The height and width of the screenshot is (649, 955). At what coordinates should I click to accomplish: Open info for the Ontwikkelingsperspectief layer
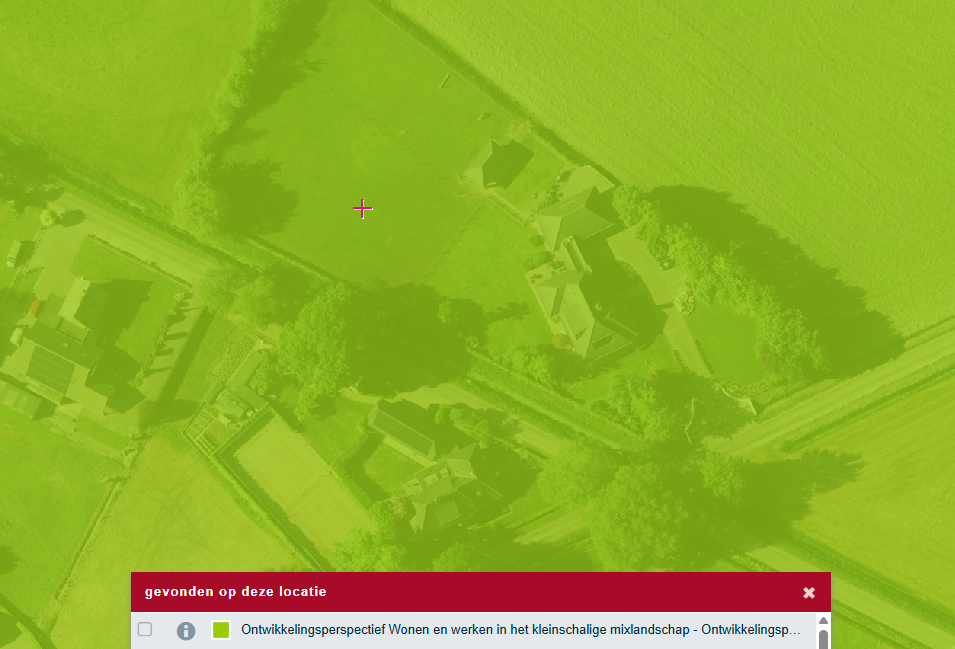[186, 631]
